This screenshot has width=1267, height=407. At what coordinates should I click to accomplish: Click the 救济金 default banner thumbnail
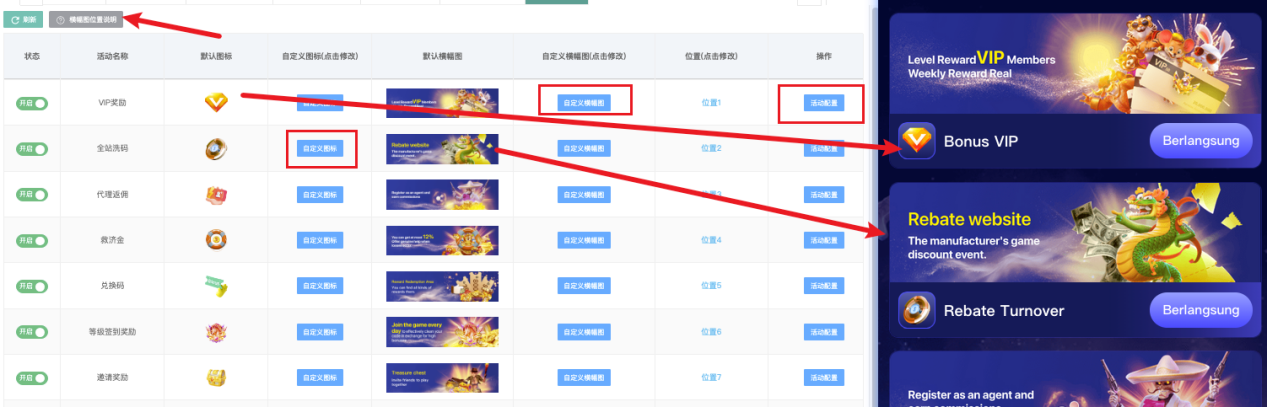pyautogui.click(x=442, y=240)
